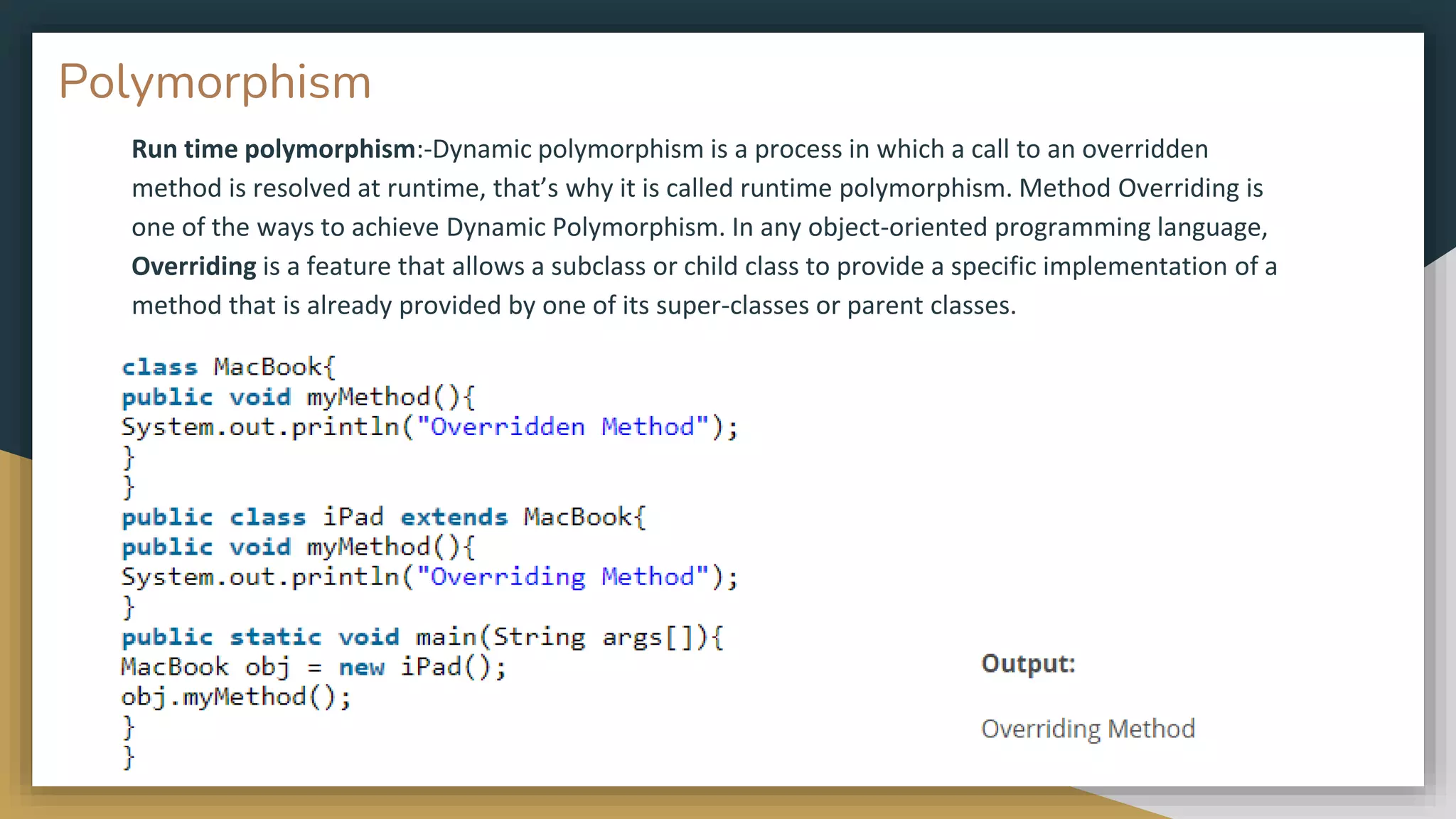The height and width of the screenshot is (819, 1456).
Task: Click the string "Overriding Method" in the code
Action: (563, 577)
